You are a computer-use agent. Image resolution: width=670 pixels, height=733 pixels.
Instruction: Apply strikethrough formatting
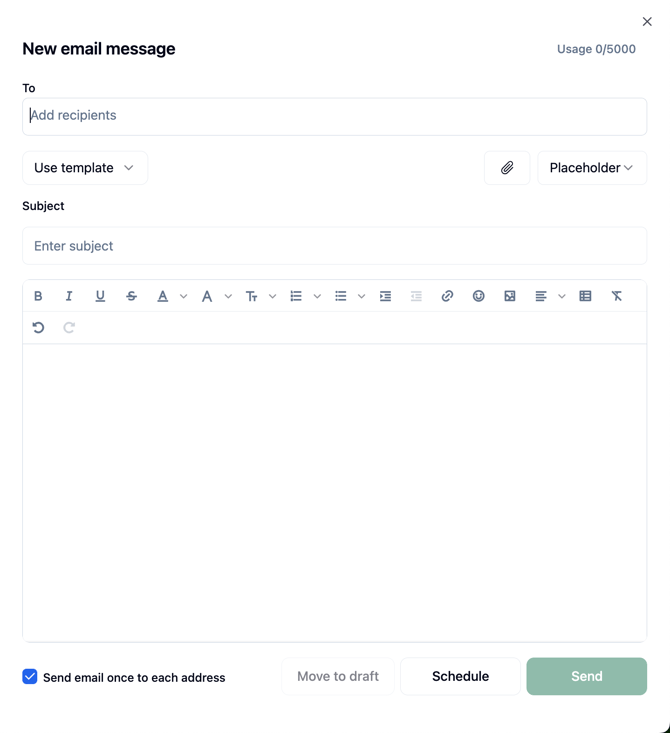(131, 296)
